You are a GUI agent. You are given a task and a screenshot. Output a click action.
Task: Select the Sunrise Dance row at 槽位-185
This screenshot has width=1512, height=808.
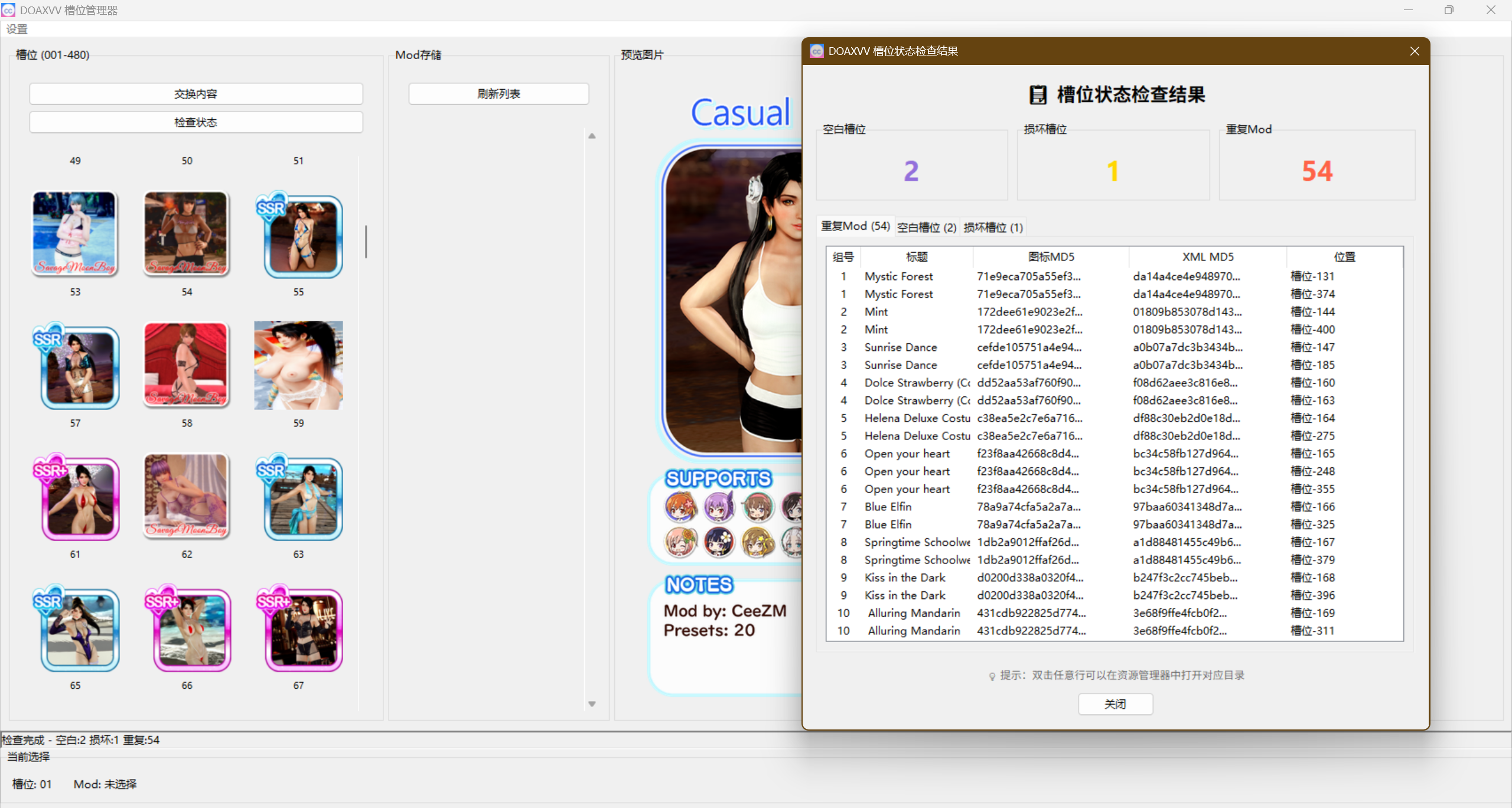(1115, 365)
